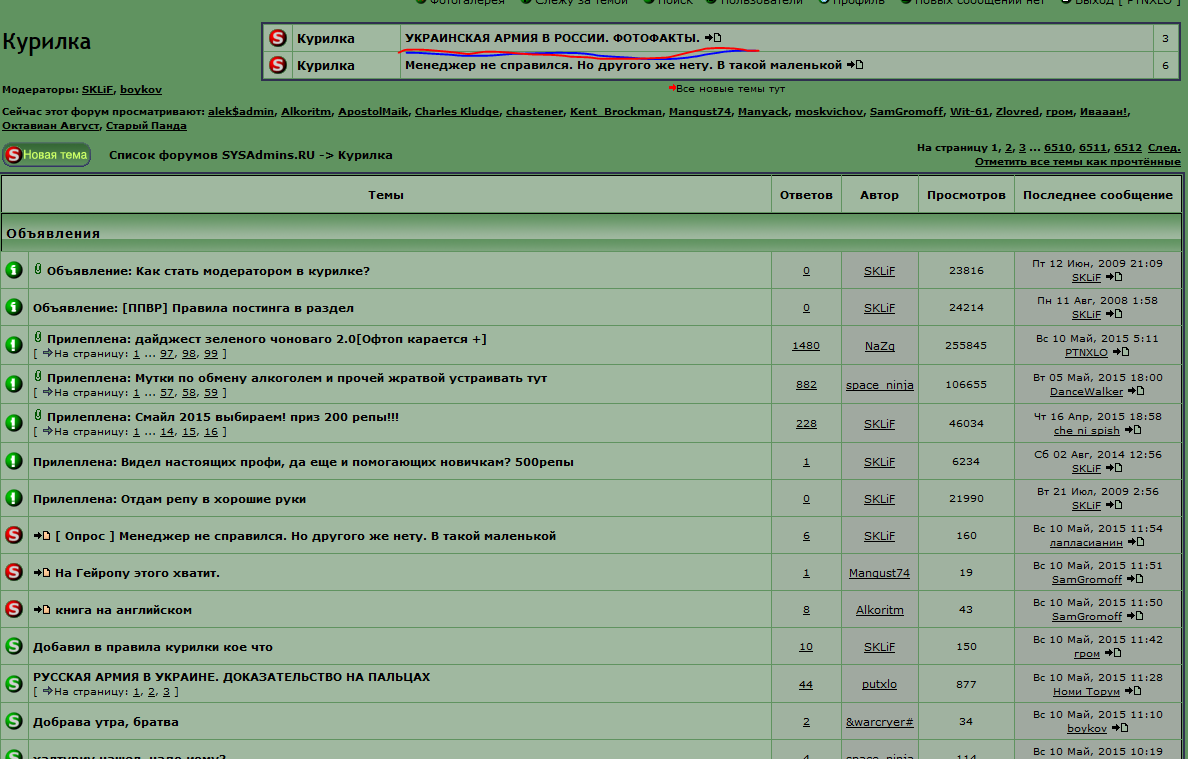The image size is (1188, 759).
Task: Click Ответов column header
Action: coord(806,195)
